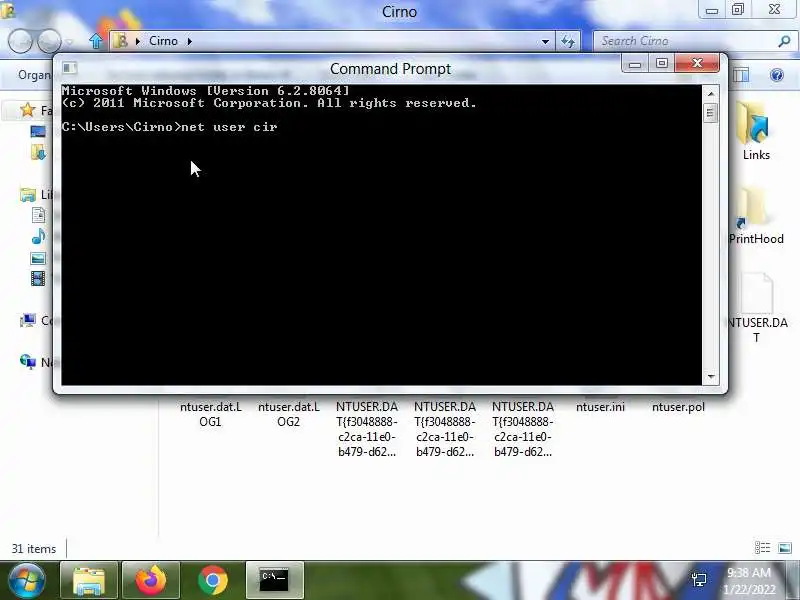Click the search magnifier in Explorer
Screen dimensions: 800x600
(x=784, y=41)
